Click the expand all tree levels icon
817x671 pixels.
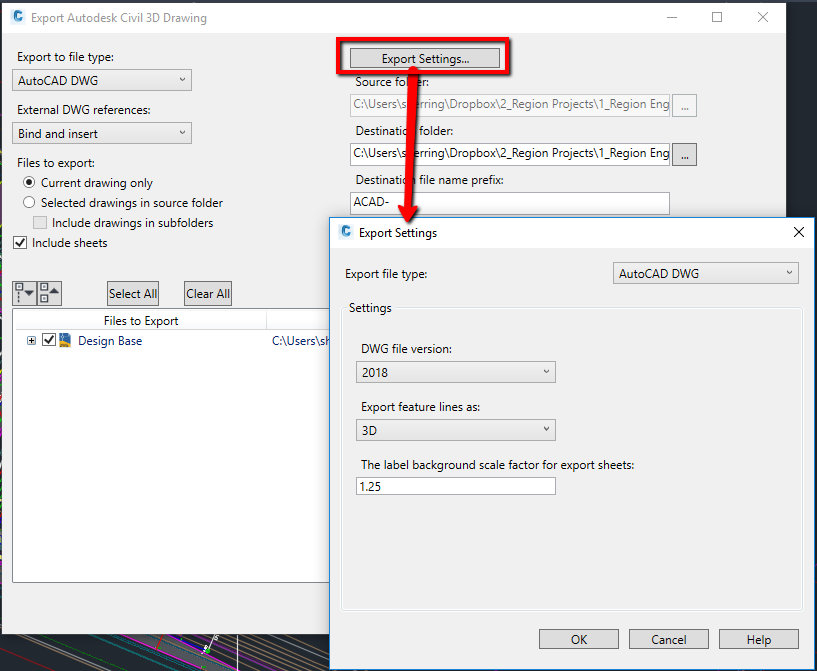(x=22, y=292)
